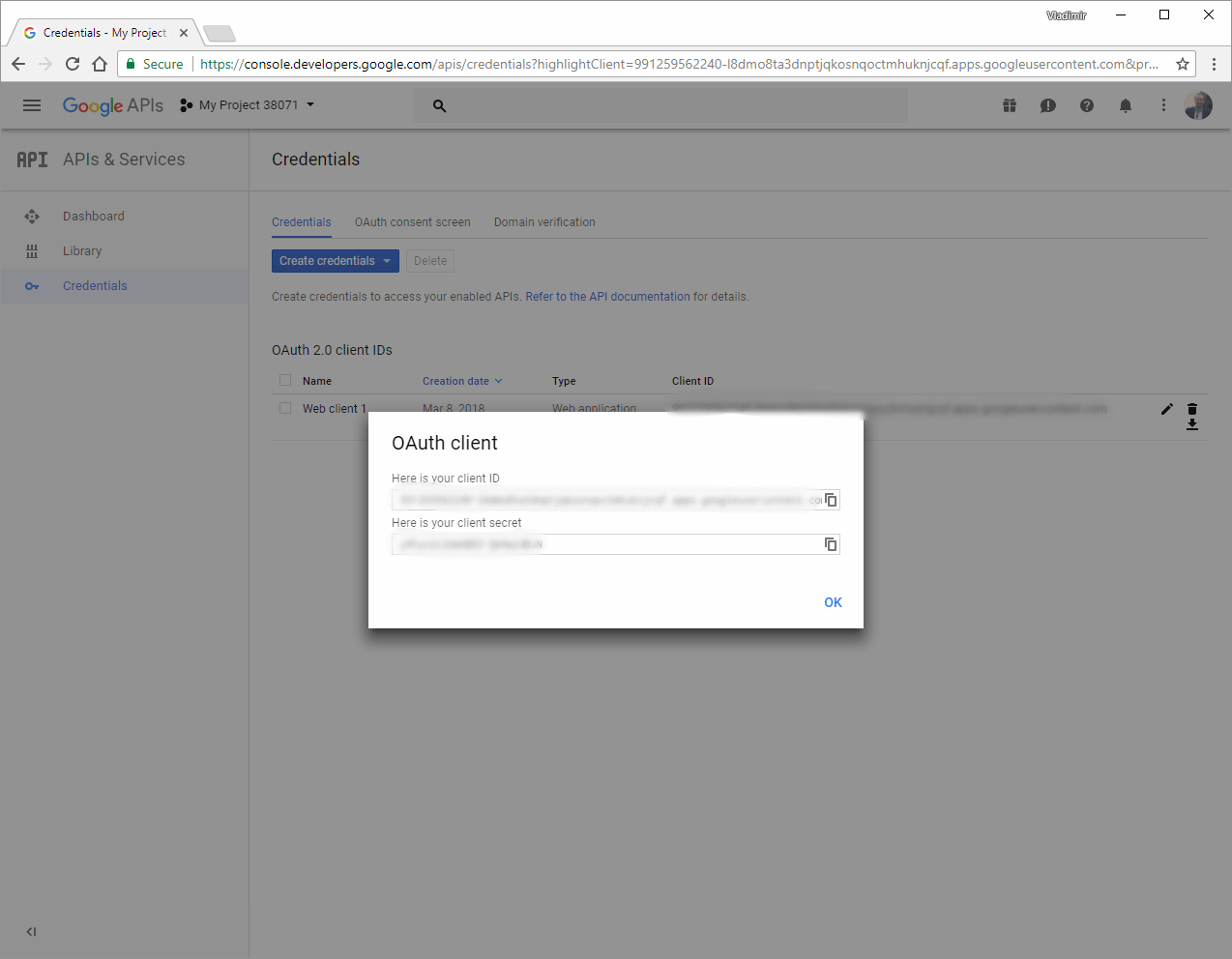Click the Credentials key icon
Image resolution: width=1232 pixels, height=959 pixels.
coord(32,286)
